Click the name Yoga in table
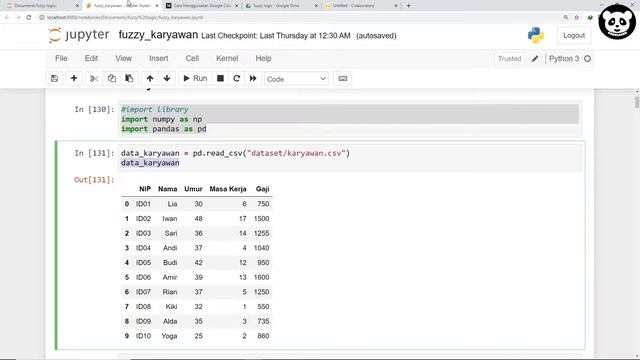The width and height of the screenshot is (640, 360). 169,336
